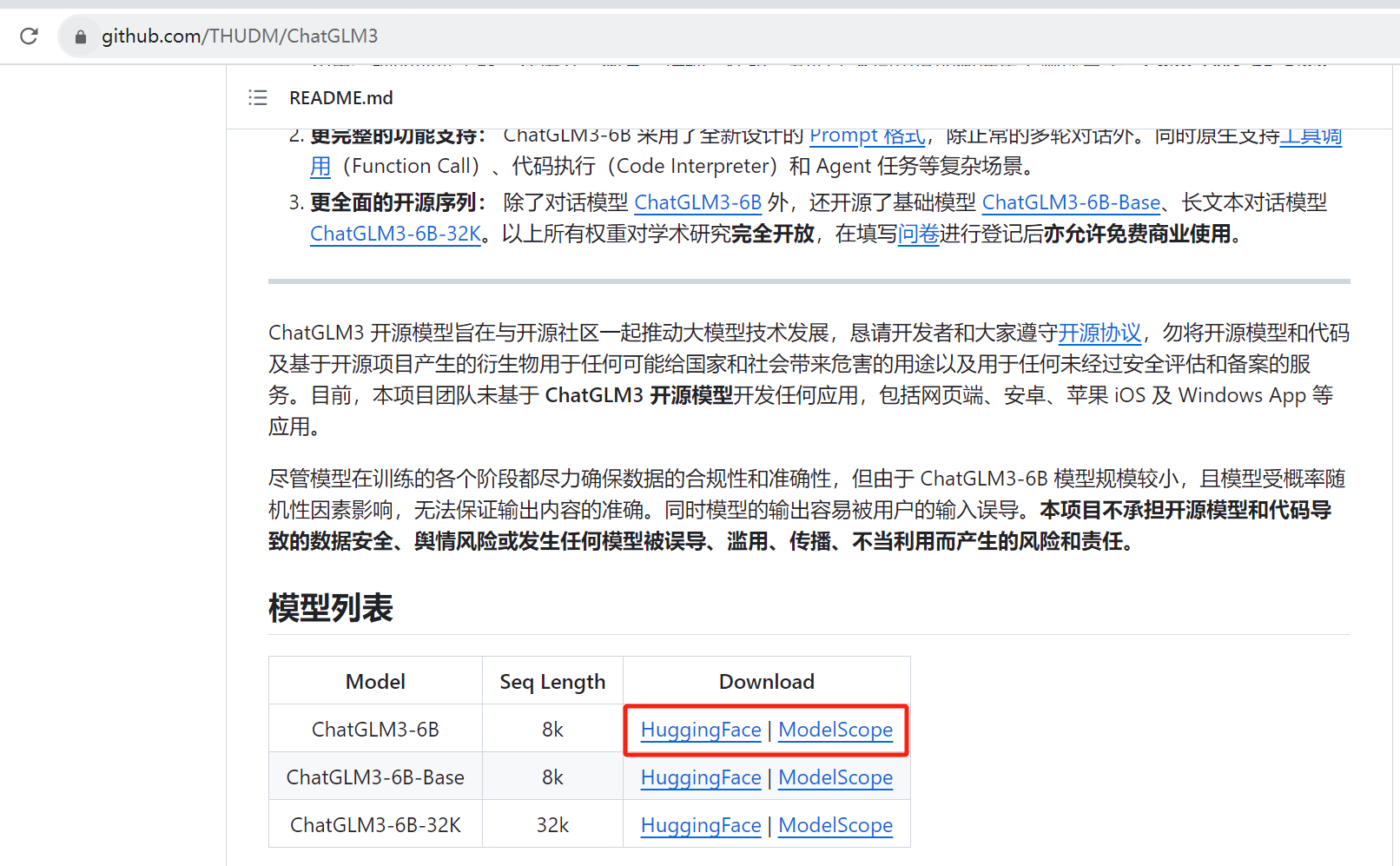
Task: Click the Model column header
Action: pos(375,682)
